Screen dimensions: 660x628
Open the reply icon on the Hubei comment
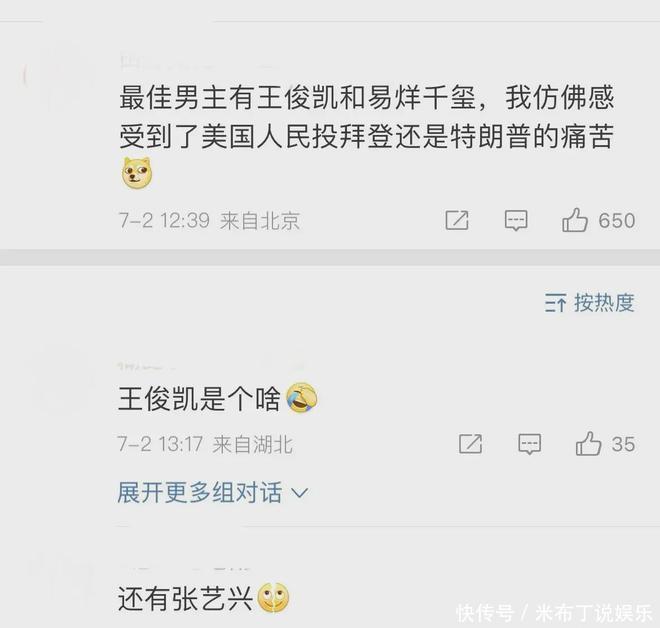click(x=529, y=444)
